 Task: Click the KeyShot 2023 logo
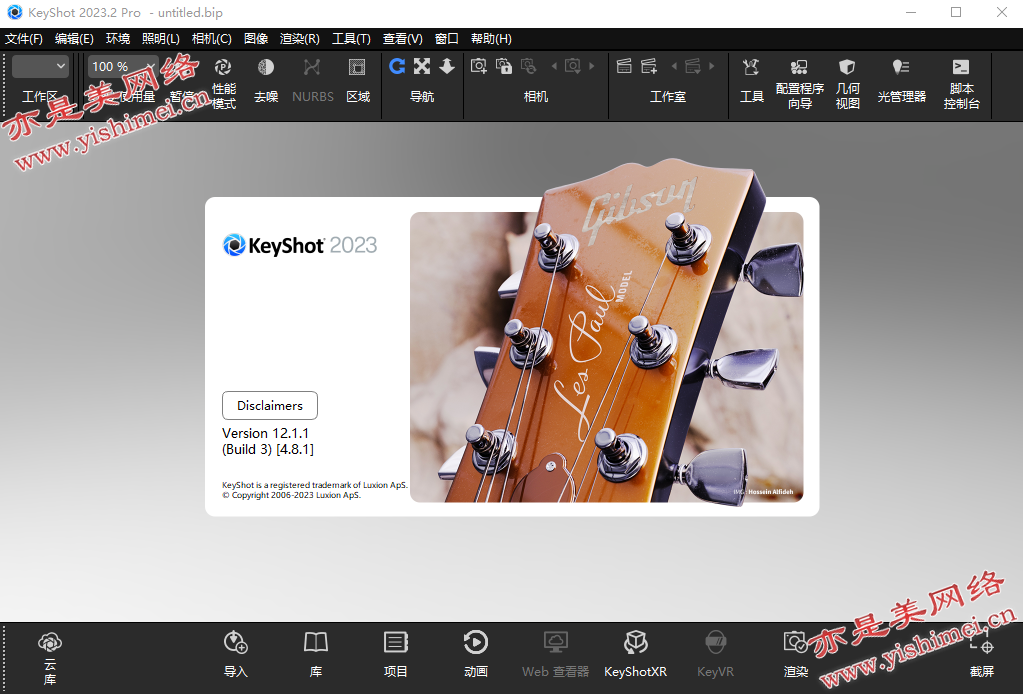pos(300,245)
